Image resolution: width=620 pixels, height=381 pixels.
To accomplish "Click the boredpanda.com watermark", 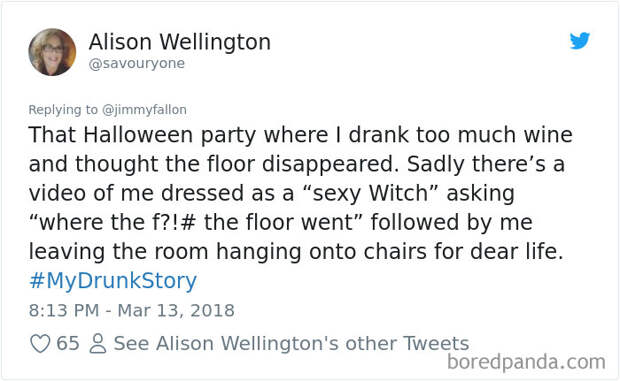I will [x=526, y=362].
